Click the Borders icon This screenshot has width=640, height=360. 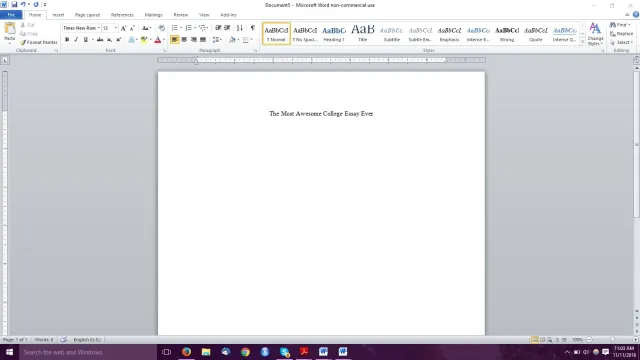click(245, 40)
